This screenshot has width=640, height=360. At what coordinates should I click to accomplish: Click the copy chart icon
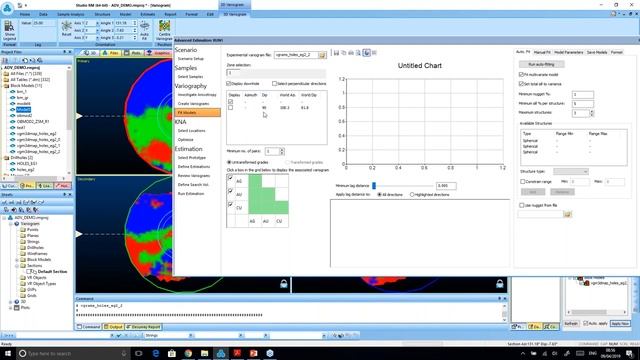pos(344,53)
